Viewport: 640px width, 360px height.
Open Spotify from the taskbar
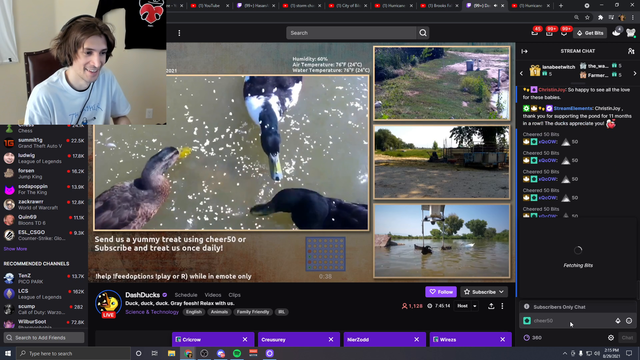point(237,353)
